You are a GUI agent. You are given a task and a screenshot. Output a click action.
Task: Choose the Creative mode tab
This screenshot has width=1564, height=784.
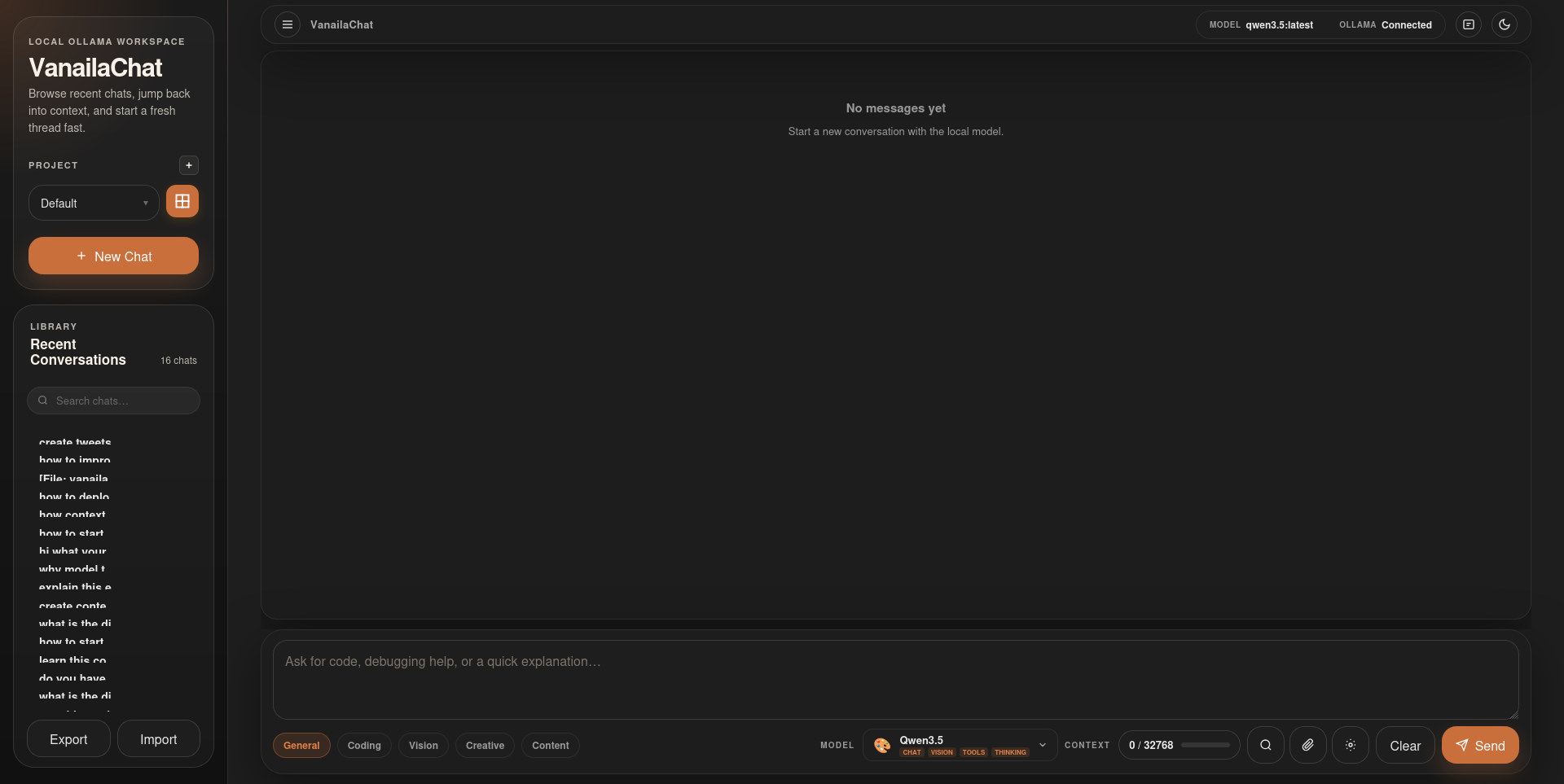tap(485, 745)
